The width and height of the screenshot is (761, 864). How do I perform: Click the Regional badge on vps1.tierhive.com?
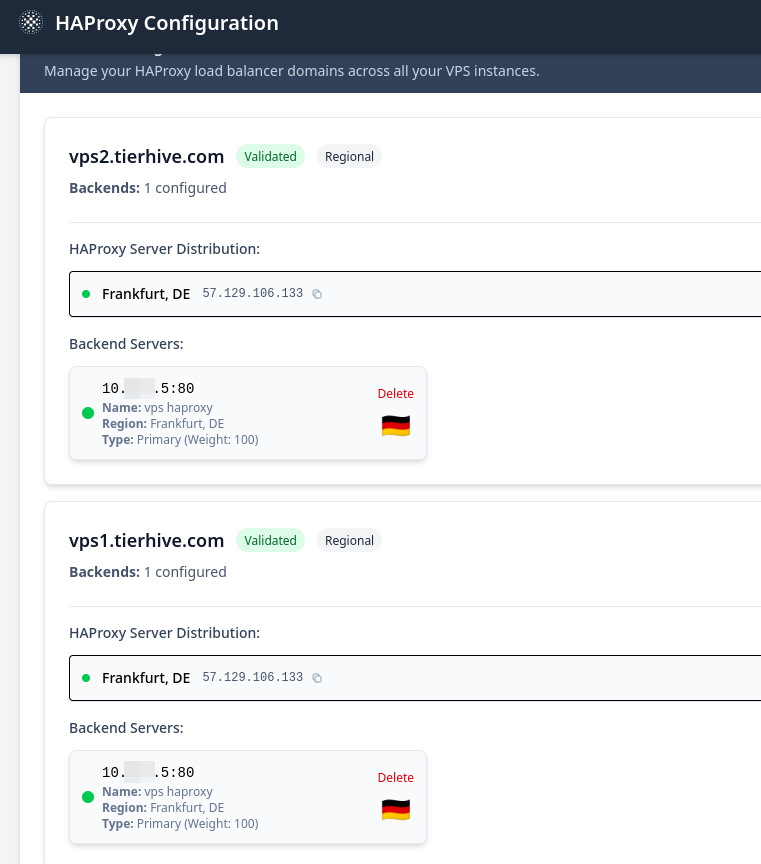(349, 540)
